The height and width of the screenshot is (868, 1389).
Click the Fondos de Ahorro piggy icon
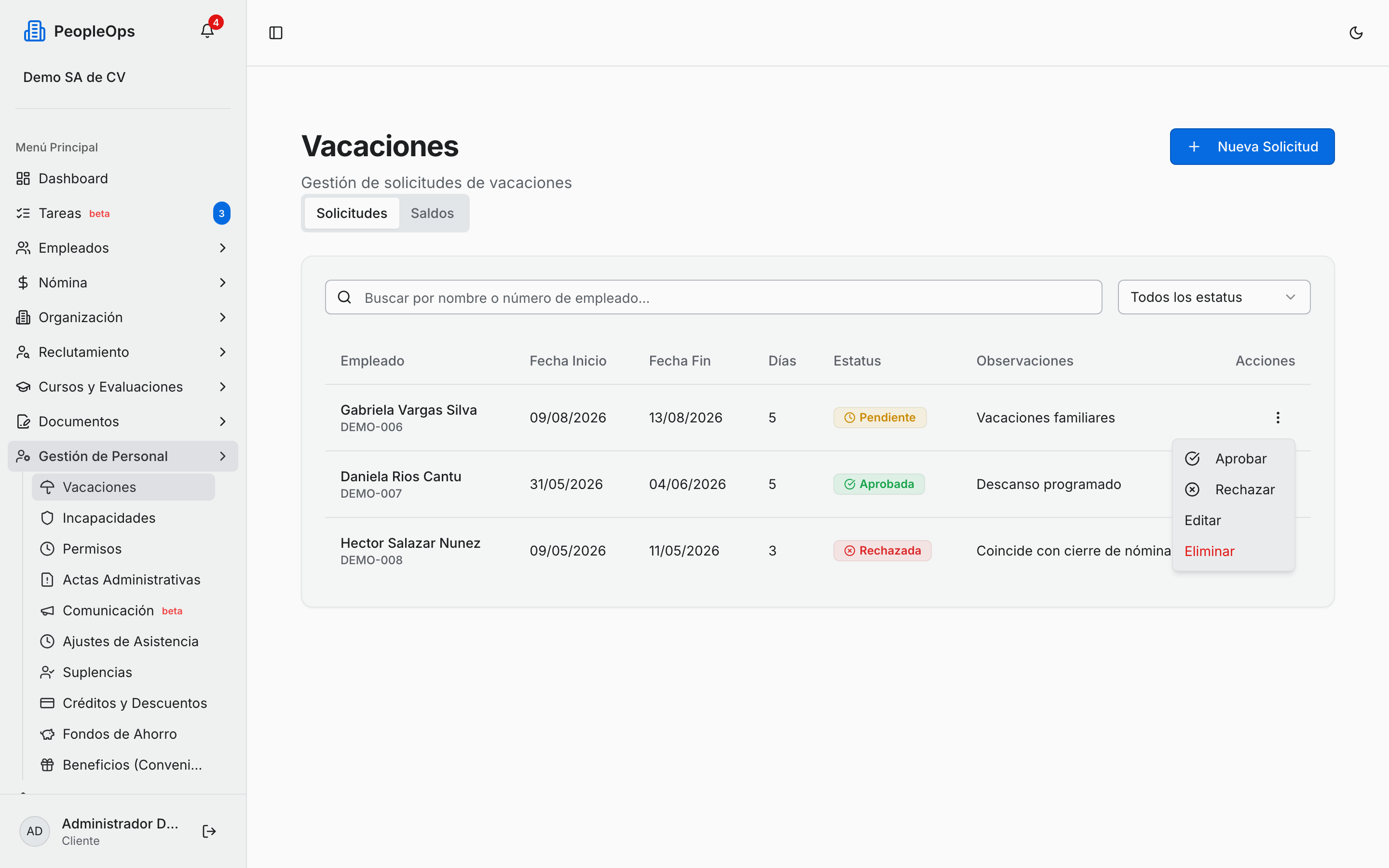(x=47, y=734)
